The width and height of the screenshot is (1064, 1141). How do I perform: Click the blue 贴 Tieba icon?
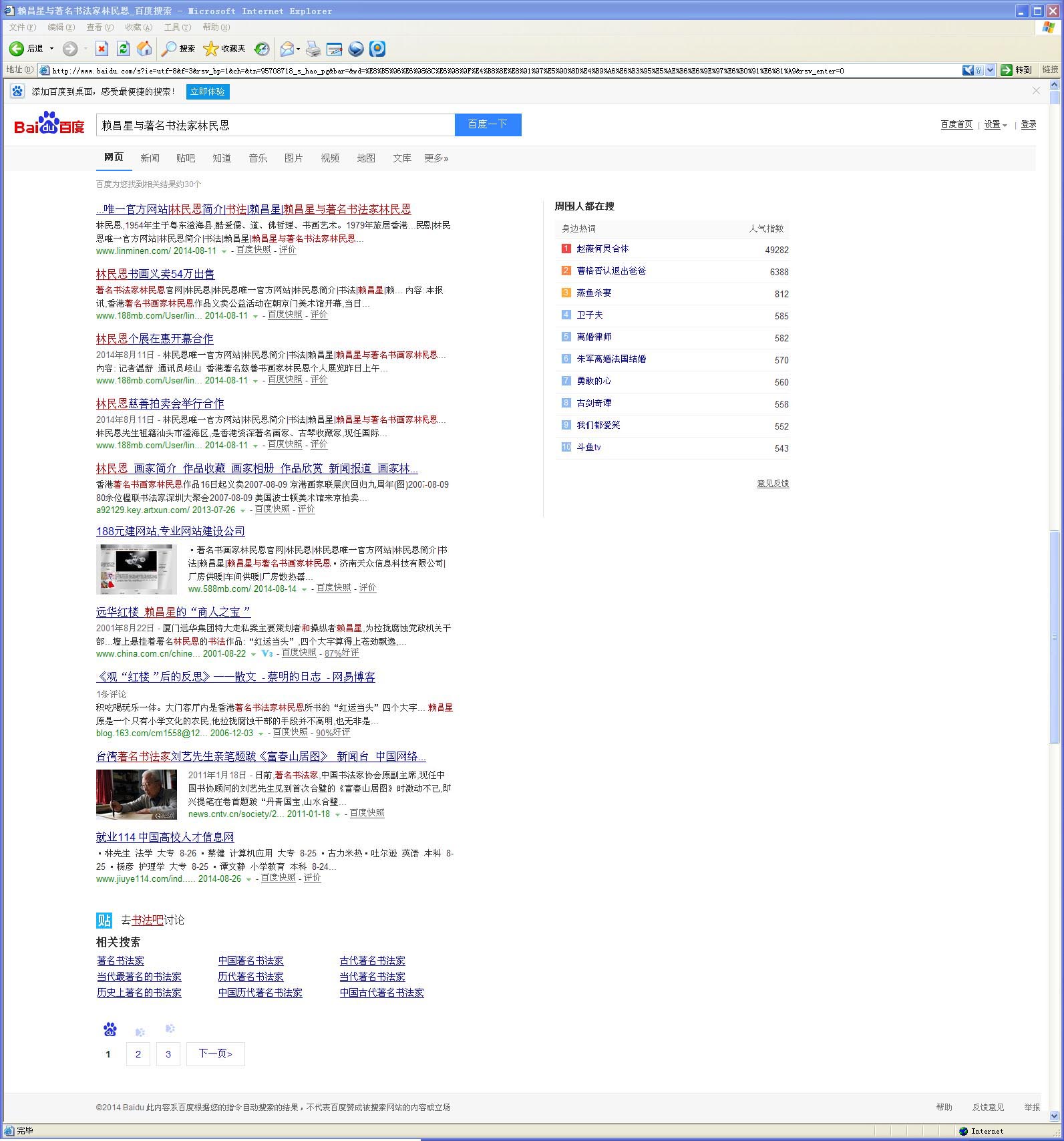point(104,920)
